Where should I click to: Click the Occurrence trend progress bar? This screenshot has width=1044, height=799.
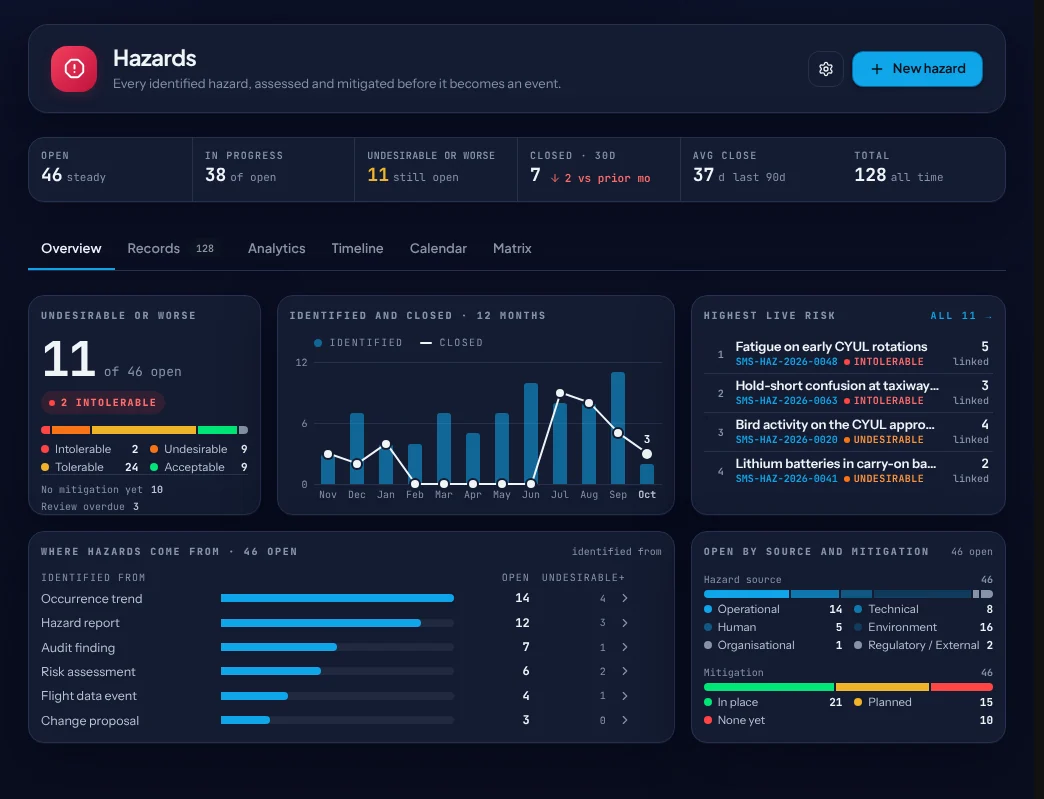click(337, 598)
